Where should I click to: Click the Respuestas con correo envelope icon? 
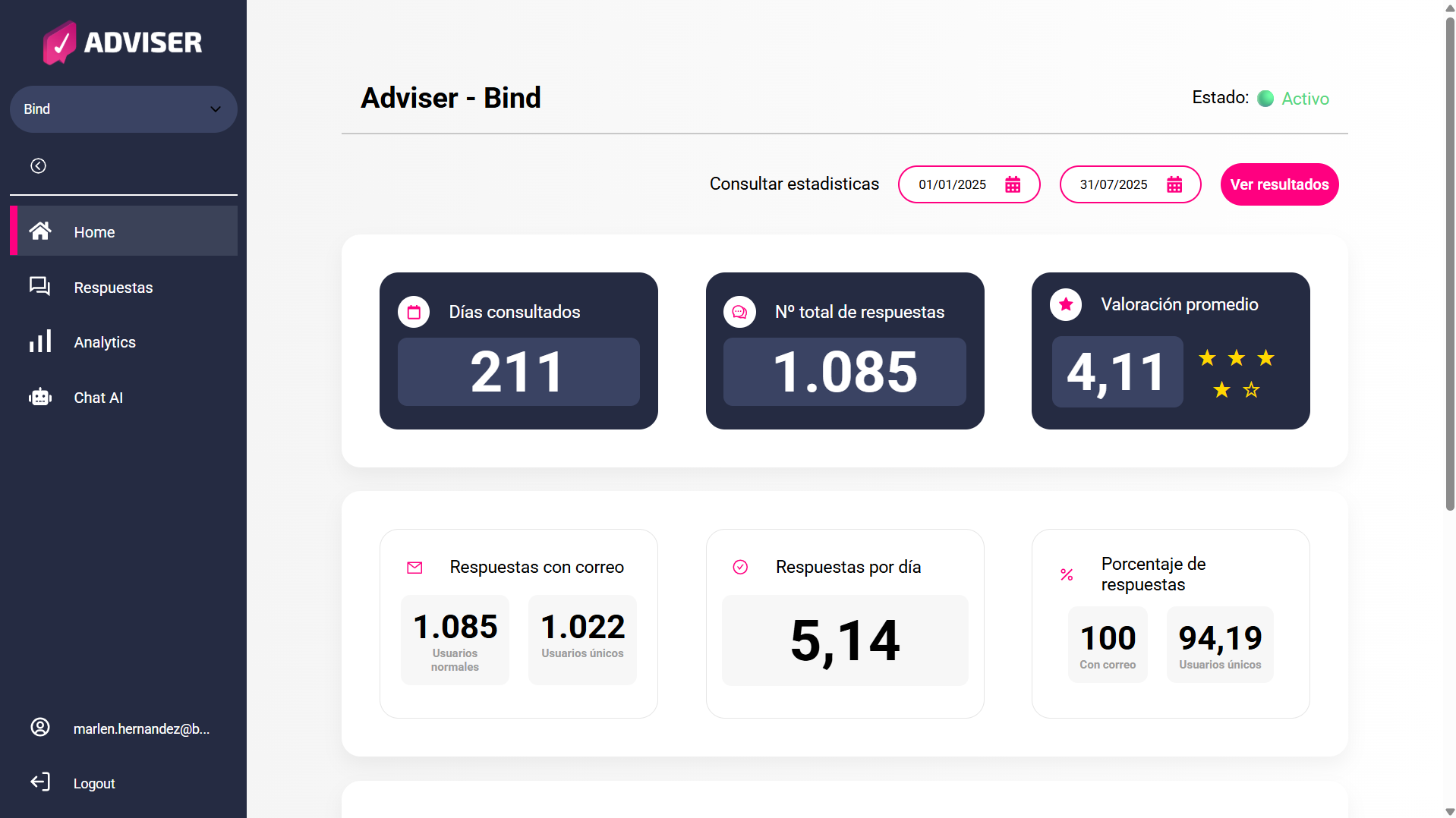click(x=414, y=568)
